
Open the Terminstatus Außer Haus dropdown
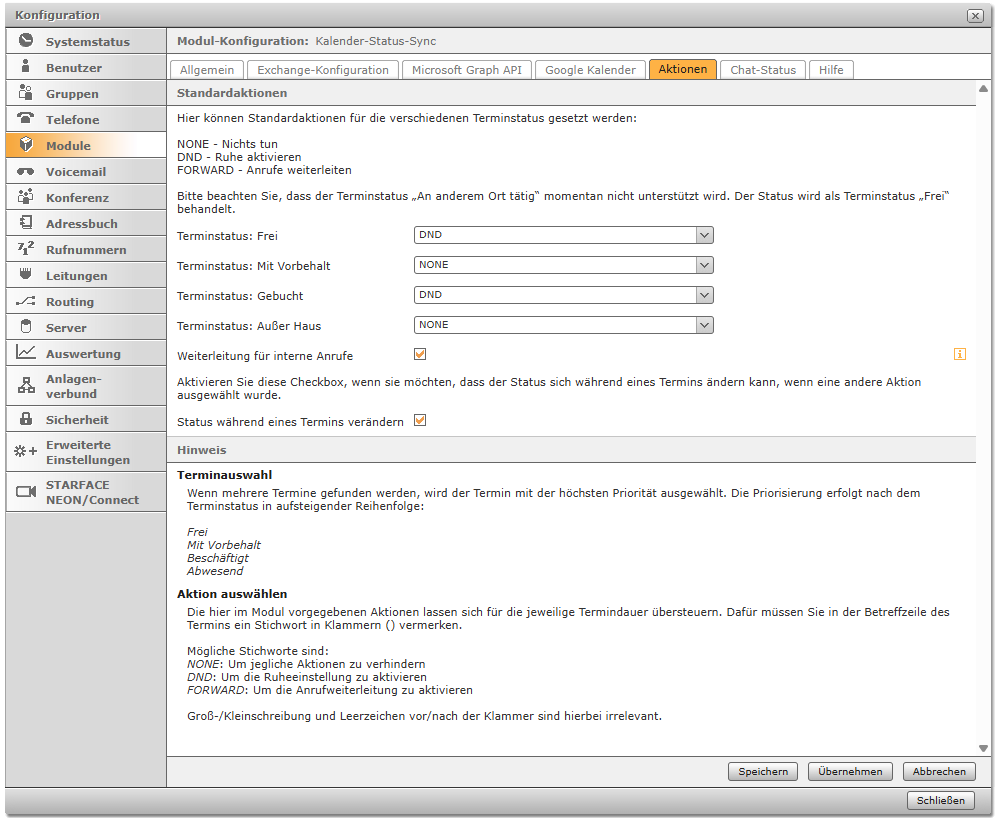point(563,325)
